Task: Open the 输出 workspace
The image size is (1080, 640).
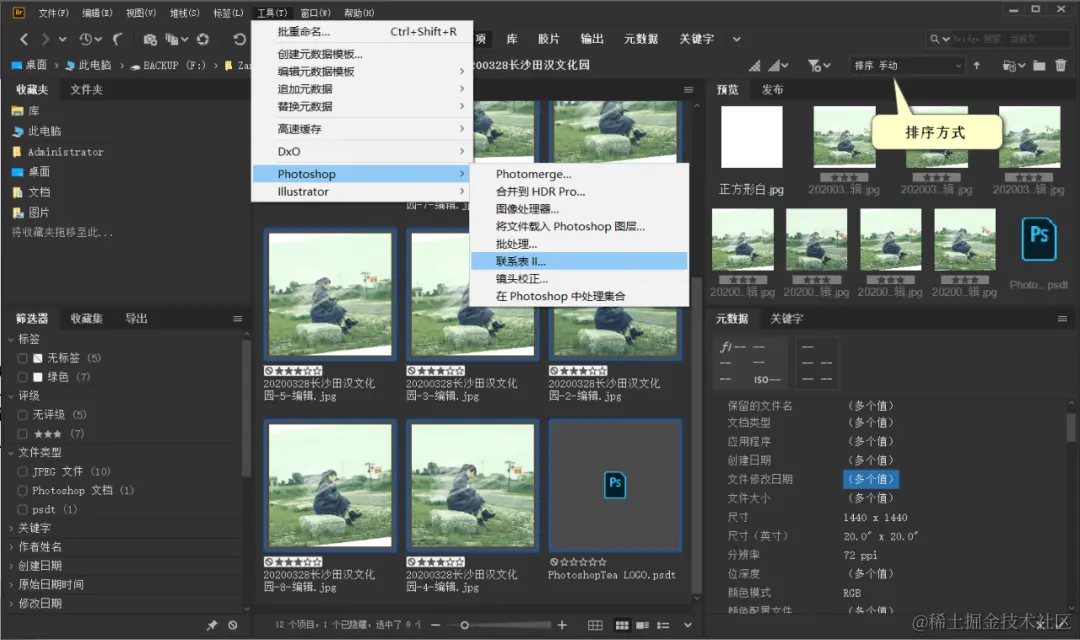Action: pos(592,39)
